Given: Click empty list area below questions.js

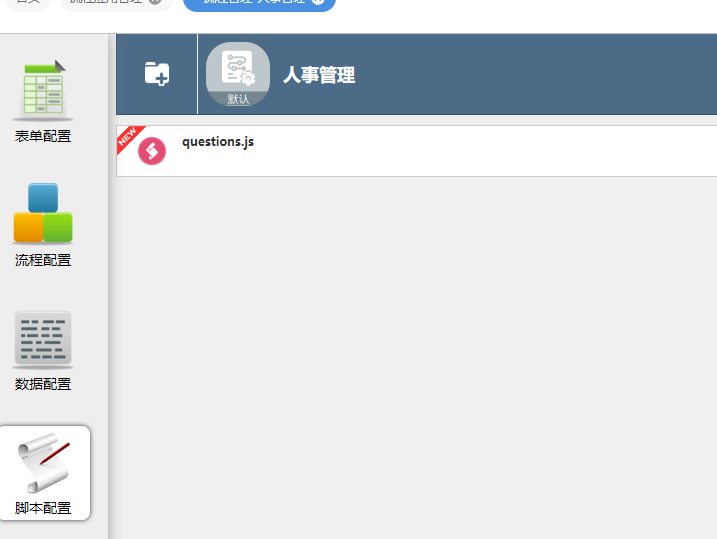Looking at the screenshot, I should pos(417,357).
